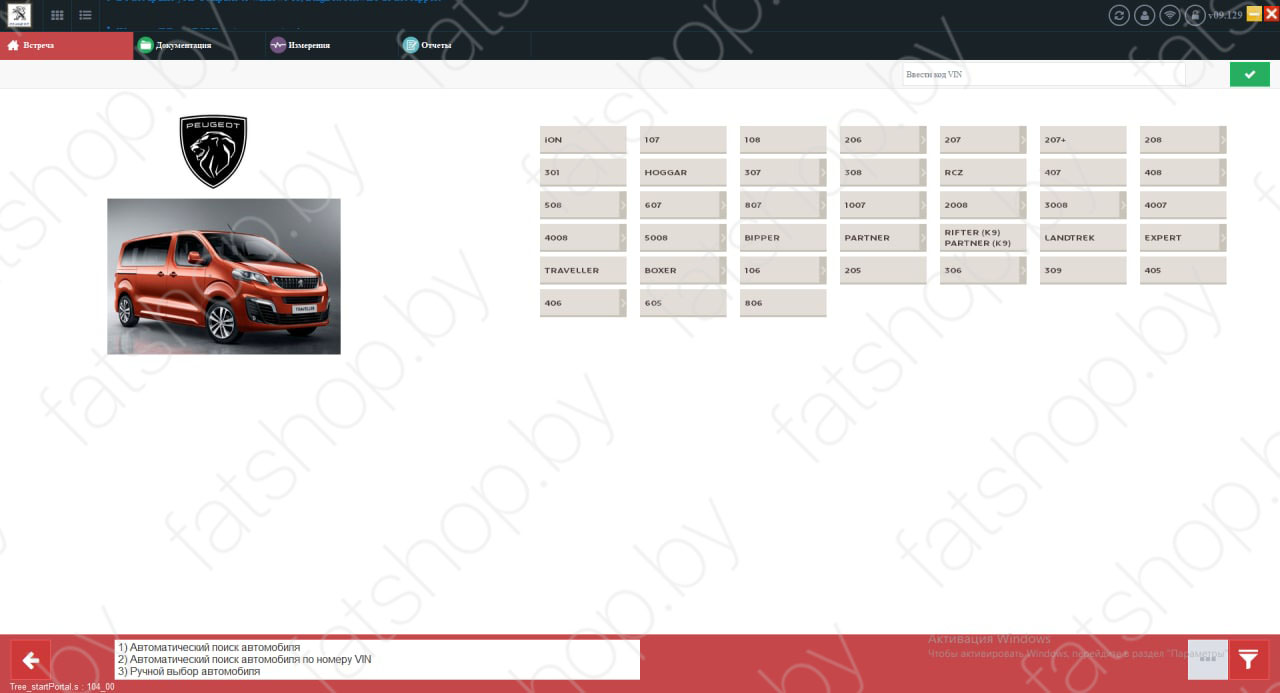Select the 5008 model
This screenshot has height=693, width=1280.
tap(683, 238)
